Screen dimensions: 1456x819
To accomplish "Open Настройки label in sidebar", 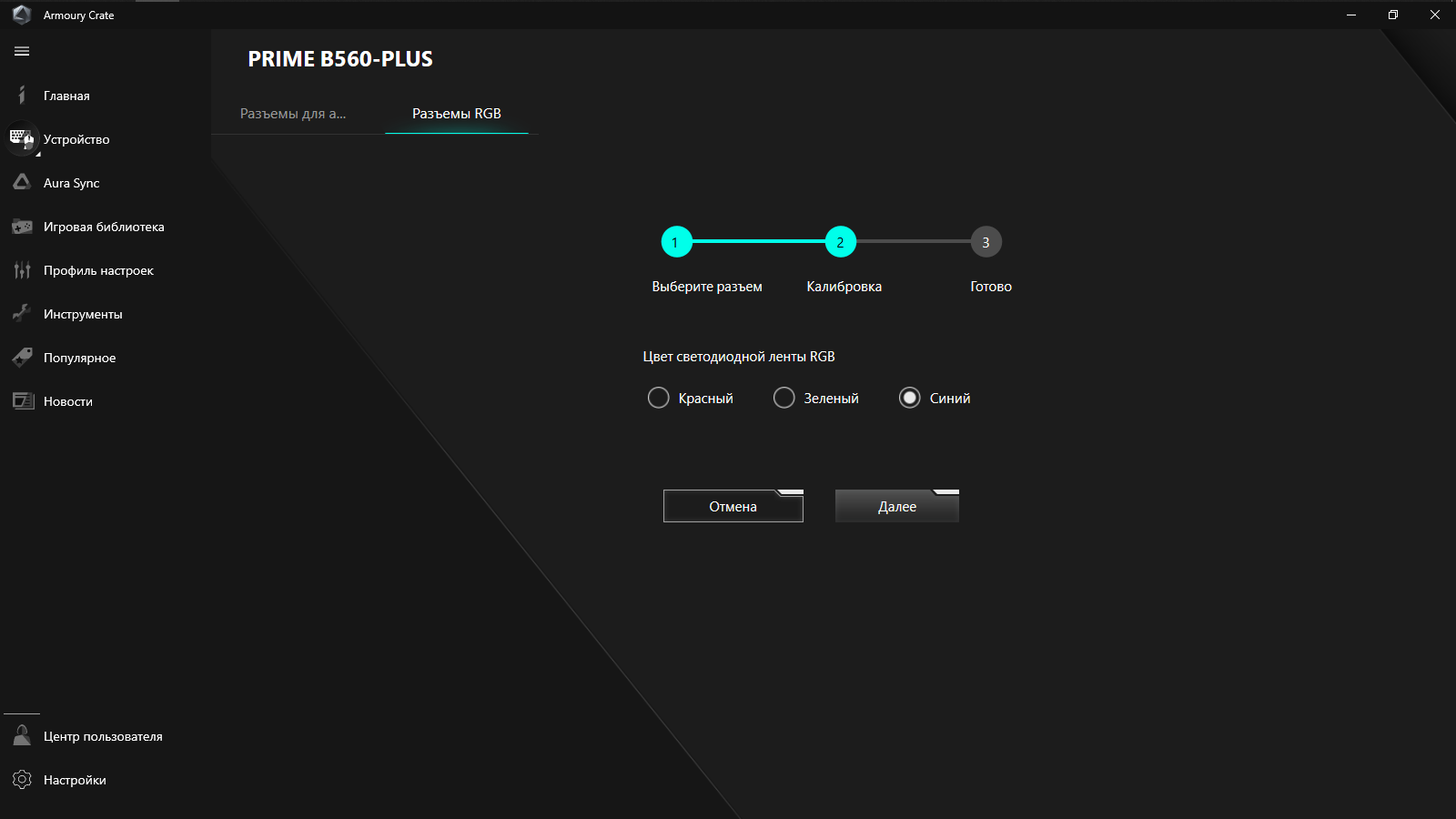I will [75, 780].
